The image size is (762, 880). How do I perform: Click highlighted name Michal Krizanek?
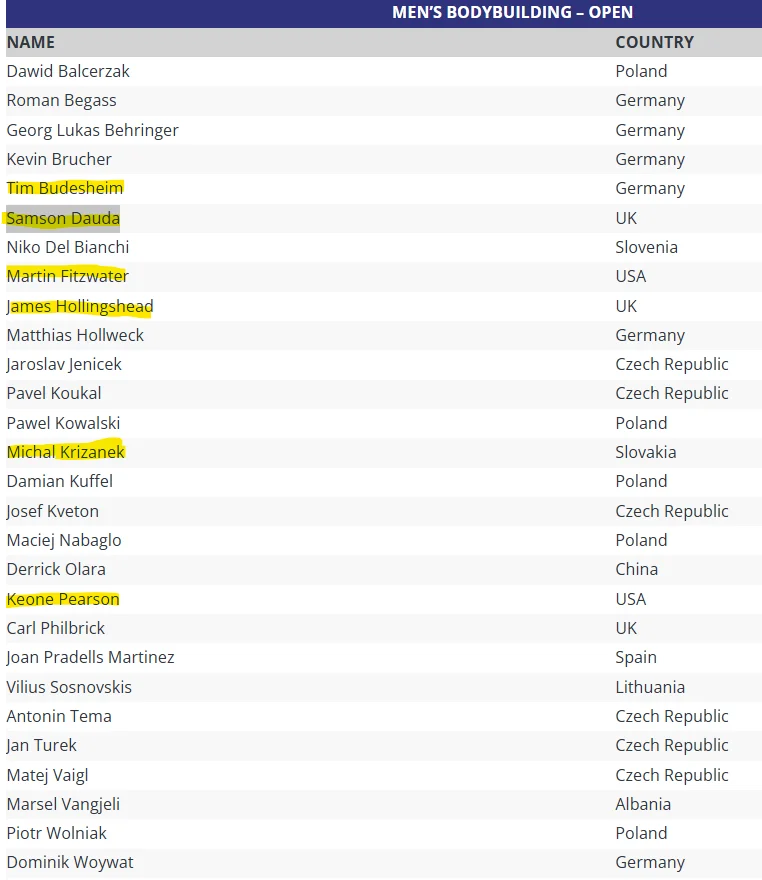66,452
